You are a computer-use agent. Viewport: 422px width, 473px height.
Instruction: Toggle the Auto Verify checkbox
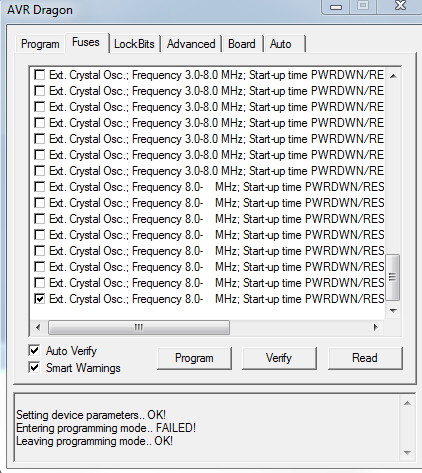click(34, 350)
